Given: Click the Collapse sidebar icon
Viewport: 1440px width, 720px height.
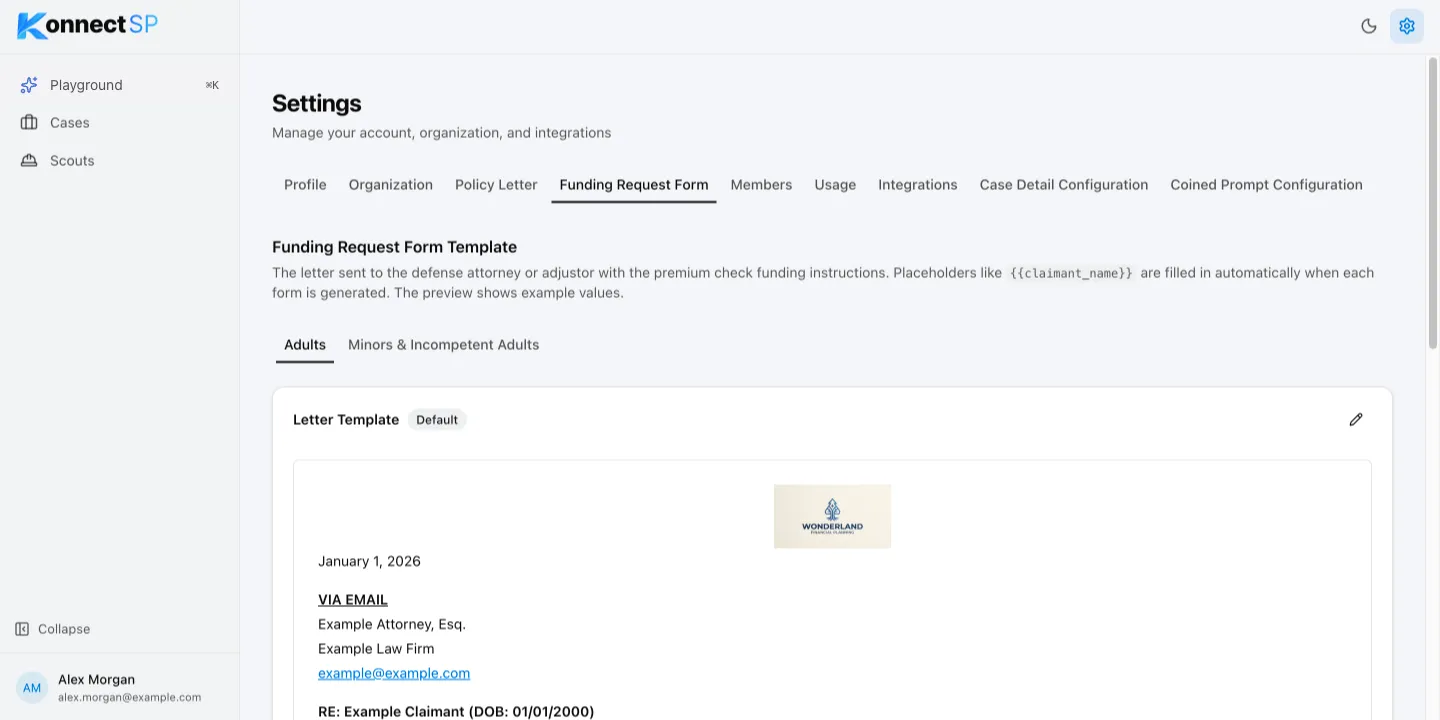Looking at the screenshot, I should [22, 629].
